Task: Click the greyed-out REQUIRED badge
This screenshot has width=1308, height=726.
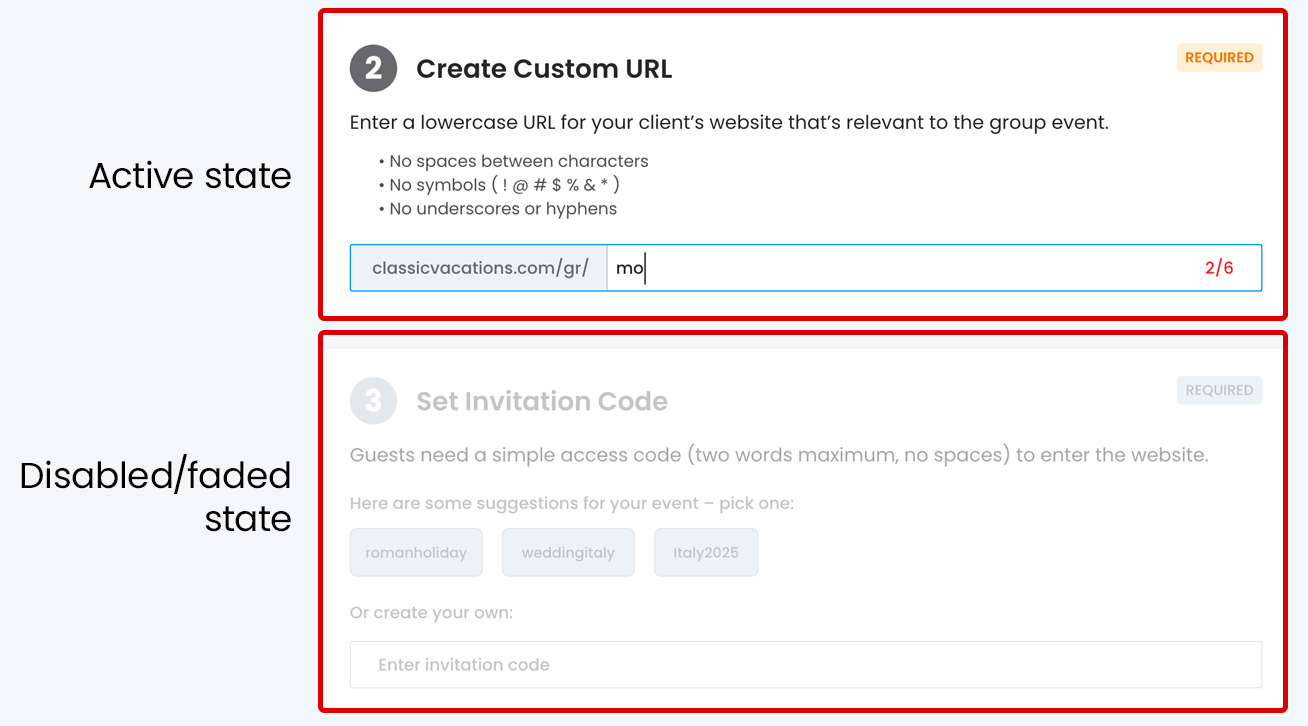Action: coord(1219,390)
